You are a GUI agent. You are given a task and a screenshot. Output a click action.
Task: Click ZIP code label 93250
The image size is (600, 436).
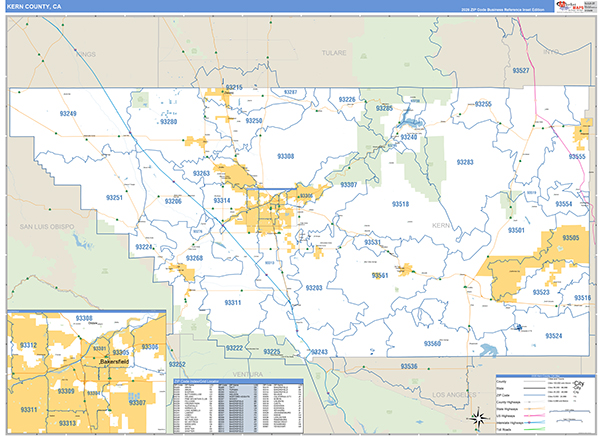254,121
